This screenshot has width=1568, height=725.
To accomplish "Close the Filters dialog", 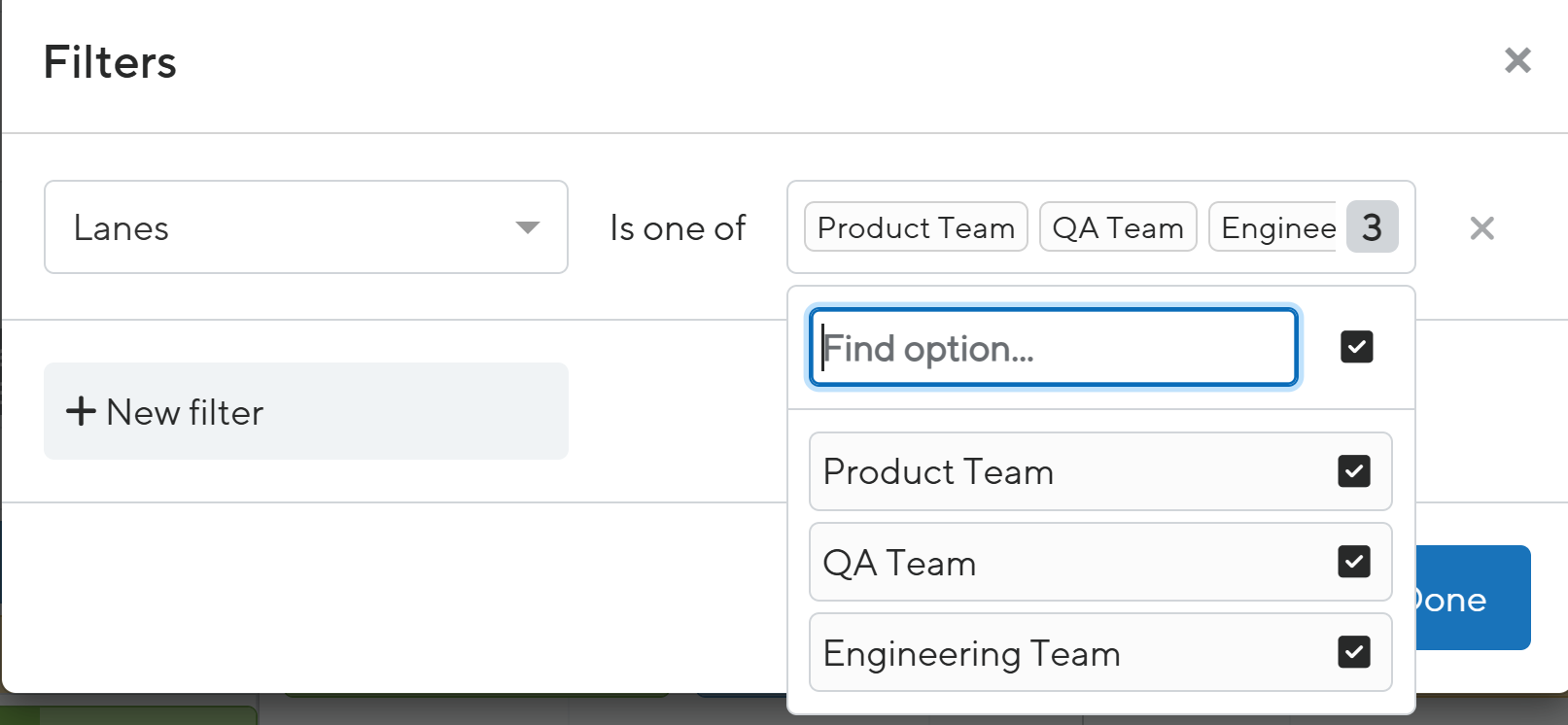I will [1516, 61].
